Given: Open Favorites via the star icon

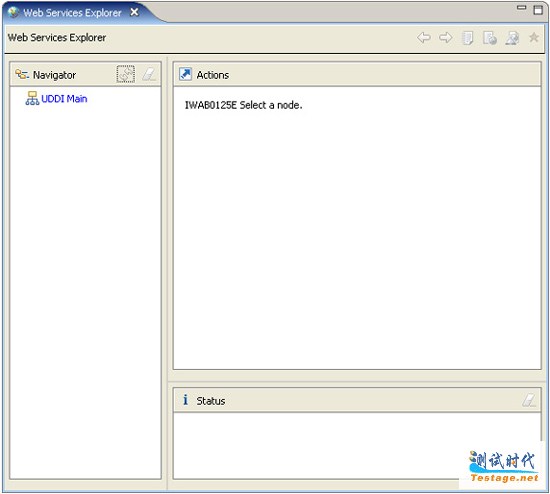Looking at the screenshot, I should [534, 37].
